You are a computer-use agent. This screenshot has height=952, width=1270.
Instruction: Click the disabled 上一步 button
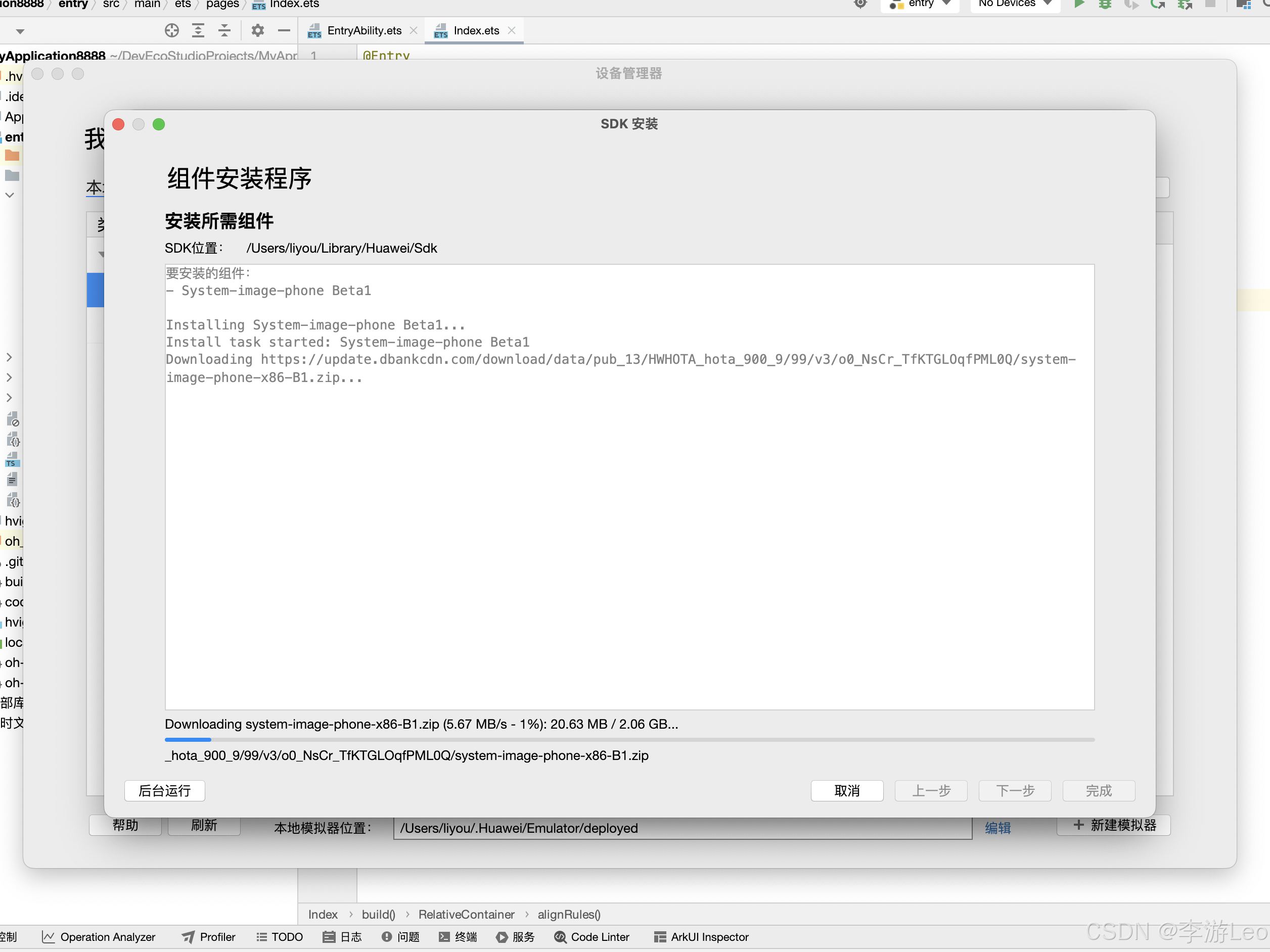(931, 791)
